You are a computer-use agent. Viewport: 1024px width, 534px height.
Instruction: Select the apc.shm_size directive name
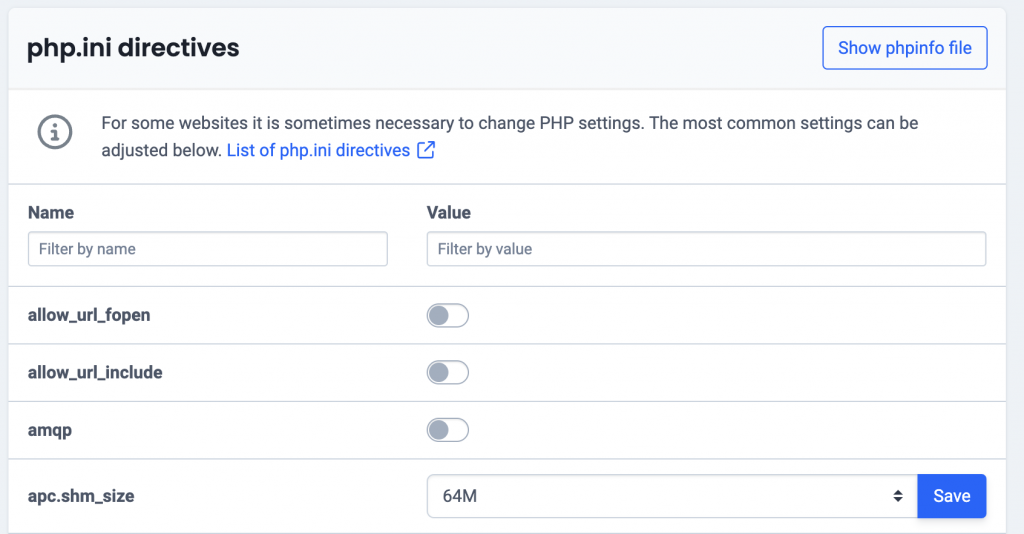tap(81, 496)
